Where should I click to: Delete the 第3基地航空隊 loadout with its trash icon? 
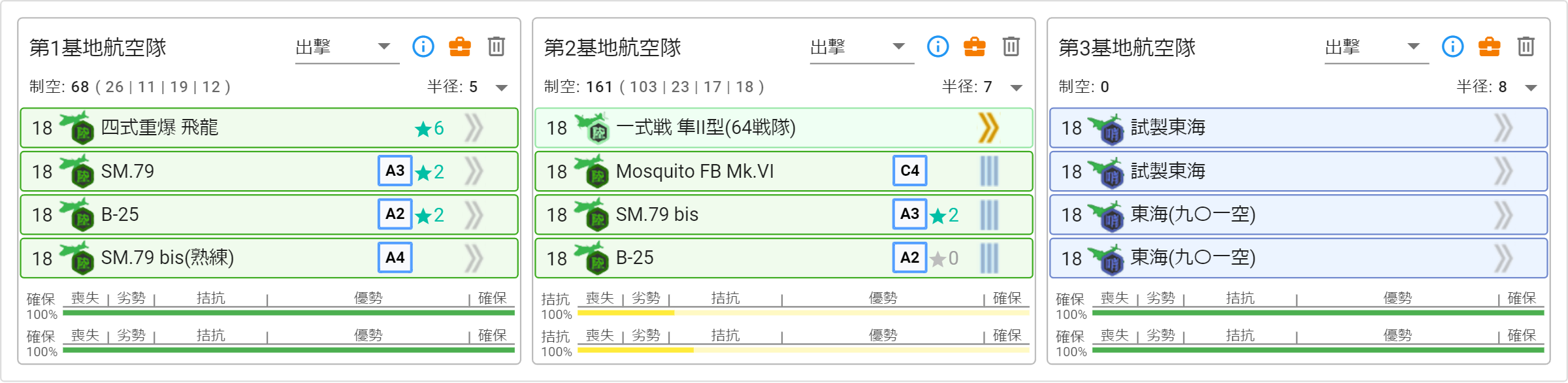point(1526,46)
